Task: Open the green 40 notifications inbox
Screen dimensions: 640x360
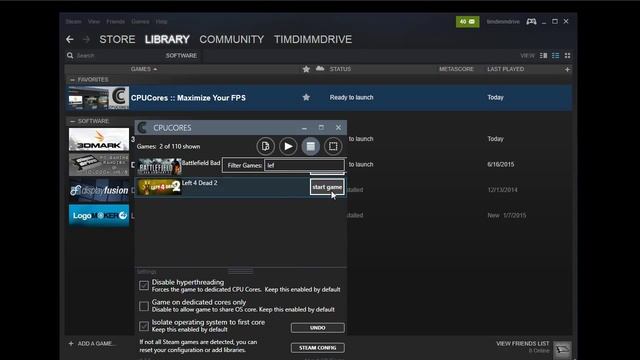Action: click(x=467, y=21)
